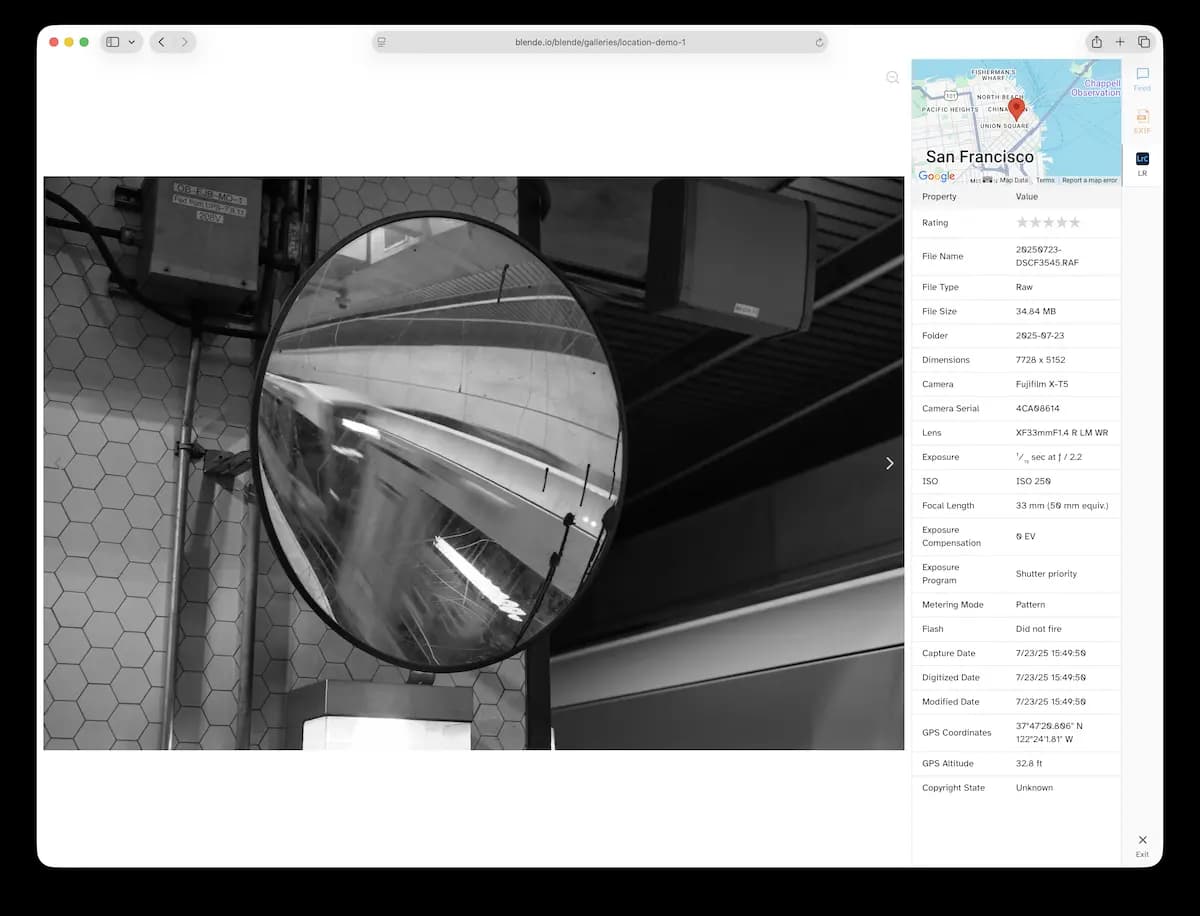Click the browser back chevron

[161, 42]
